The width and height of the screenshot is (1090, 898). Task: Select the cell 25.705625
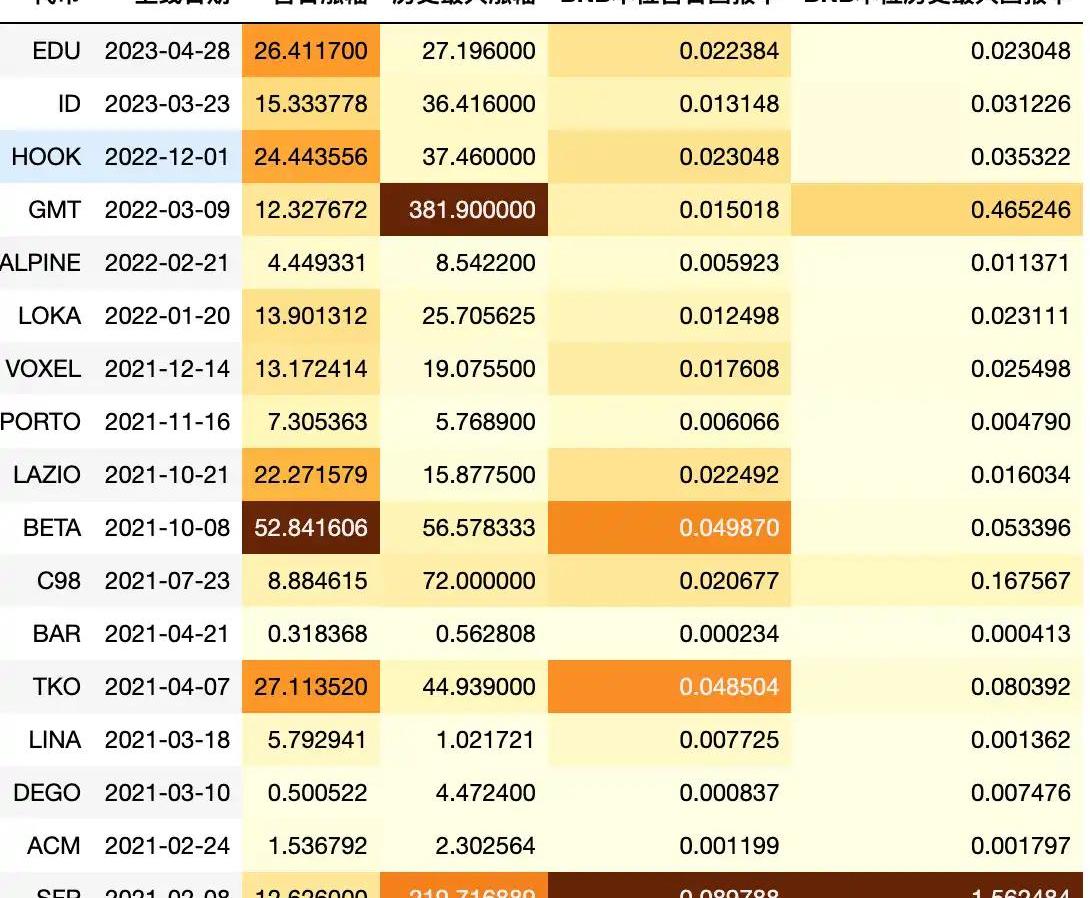[479, 316]
